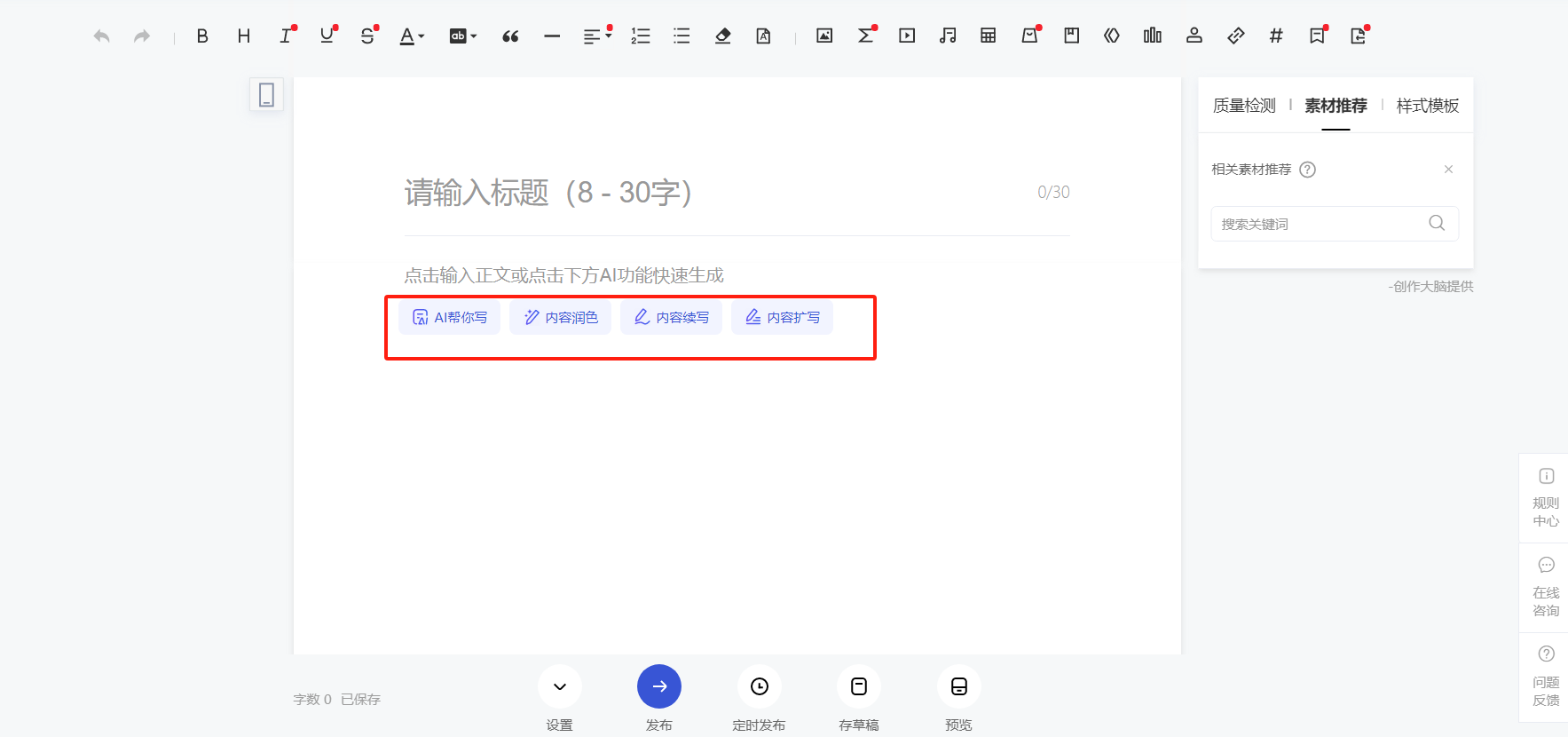Image resolution: width=1568 pixels, height=737 pixels.
Task: Insert a table from the toolbar
Action: (988, 36)
